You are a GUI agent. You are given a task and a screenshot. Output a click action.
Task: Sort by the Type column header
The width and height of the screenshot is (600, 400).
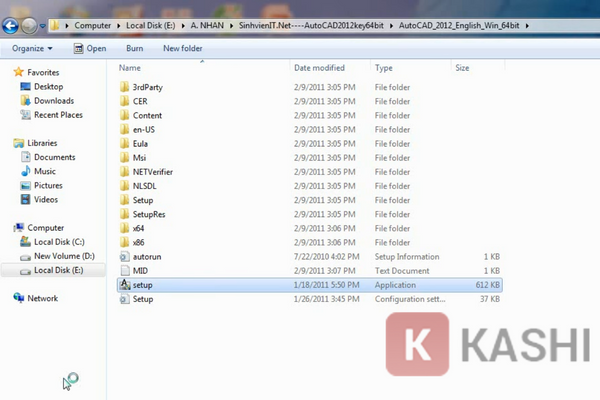384,68
